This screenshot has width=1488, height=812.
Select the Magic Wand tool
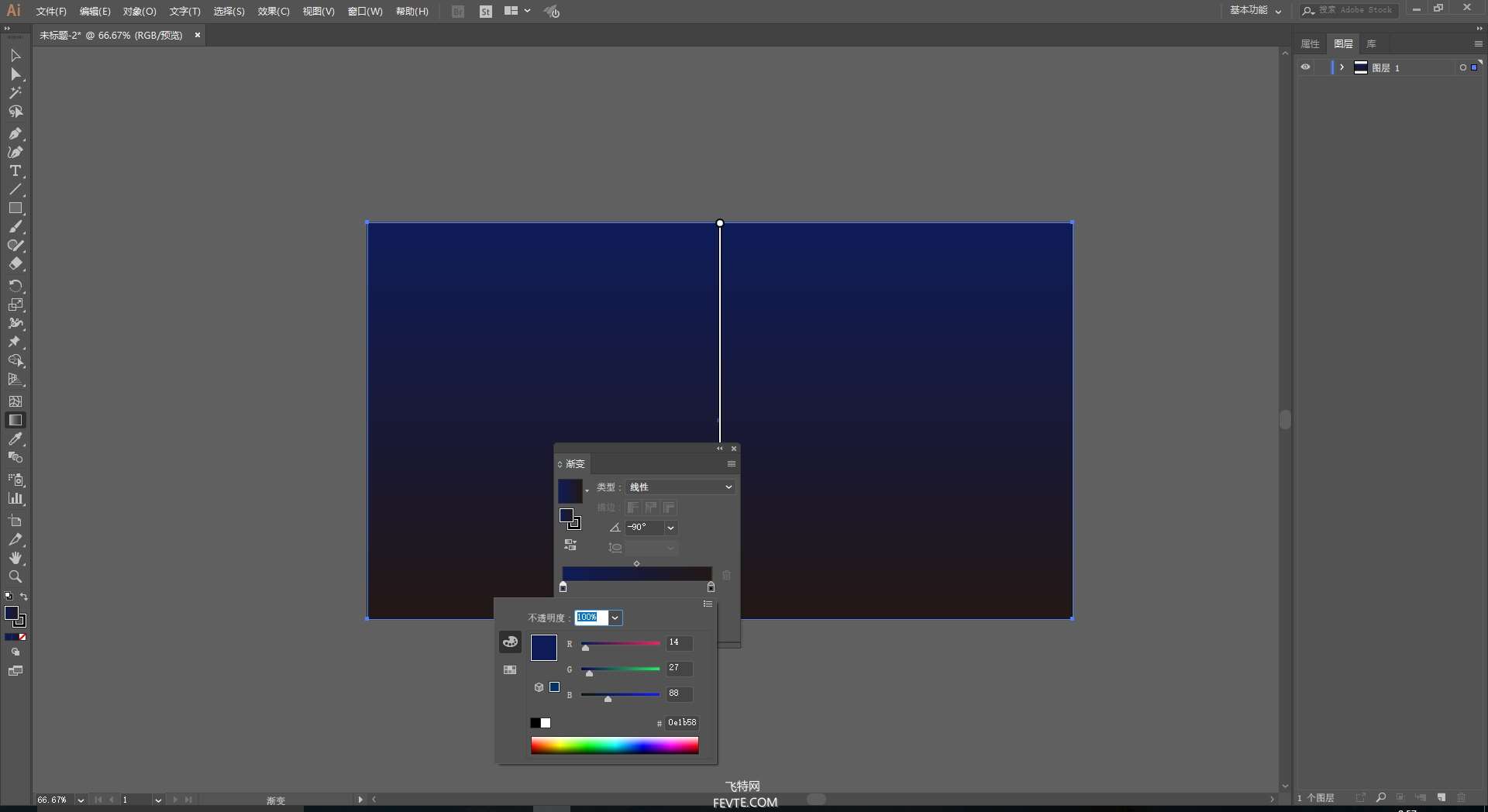point(15,93)
